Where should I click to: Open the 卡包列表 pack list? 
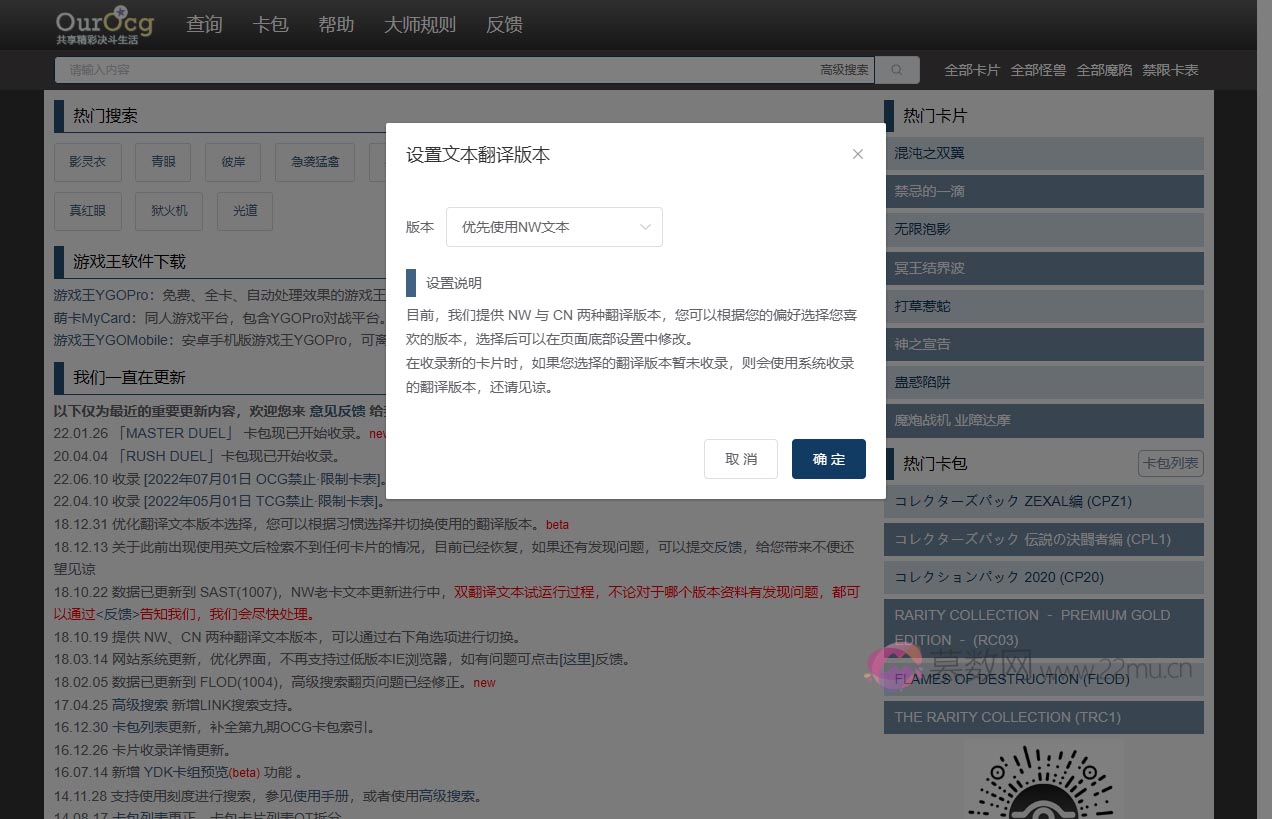pos(1169,463)
